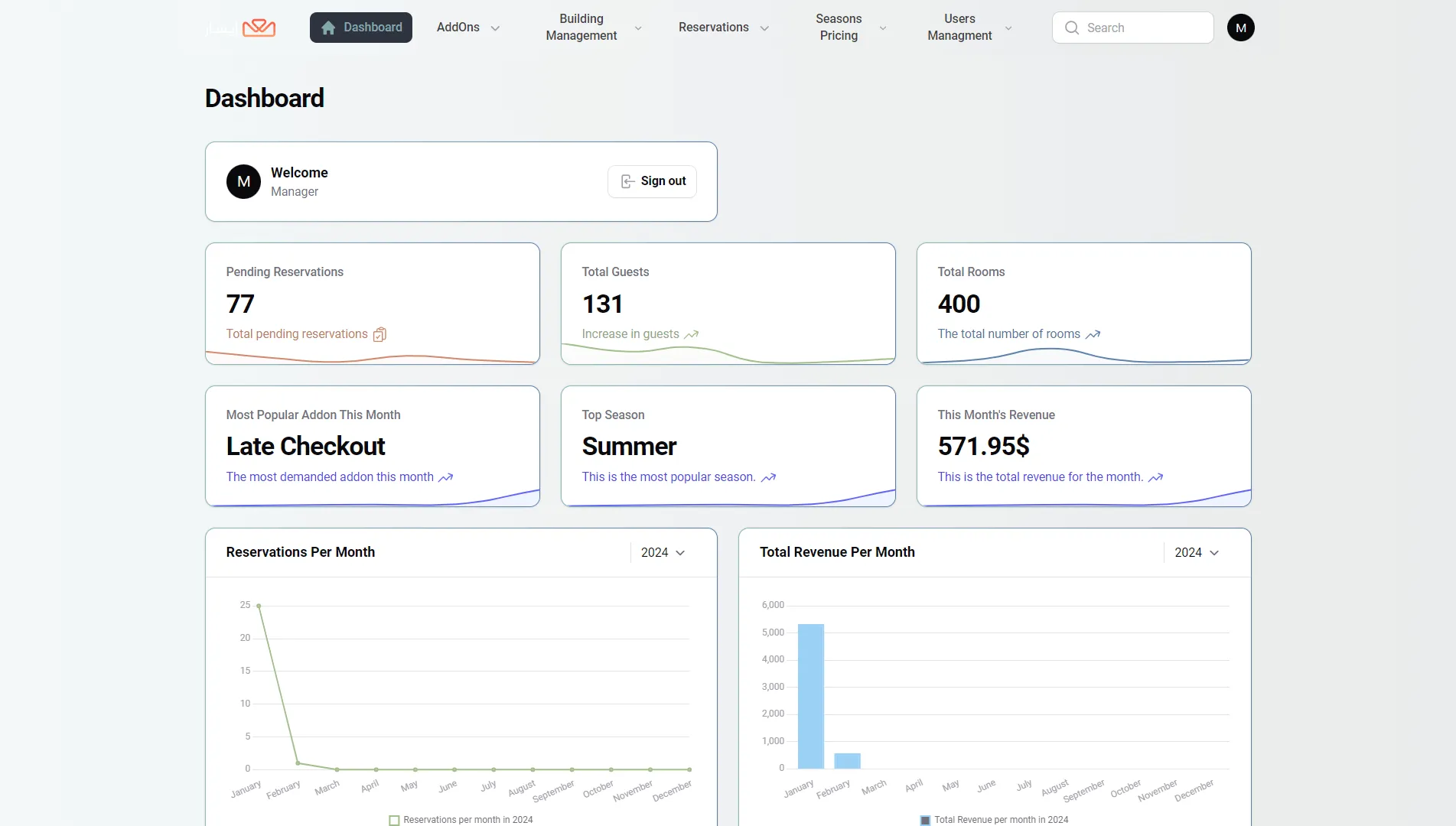Open year dropdown for Total Revenue Per Month
The image size is (1456, 826).
tap(1197, 552)
